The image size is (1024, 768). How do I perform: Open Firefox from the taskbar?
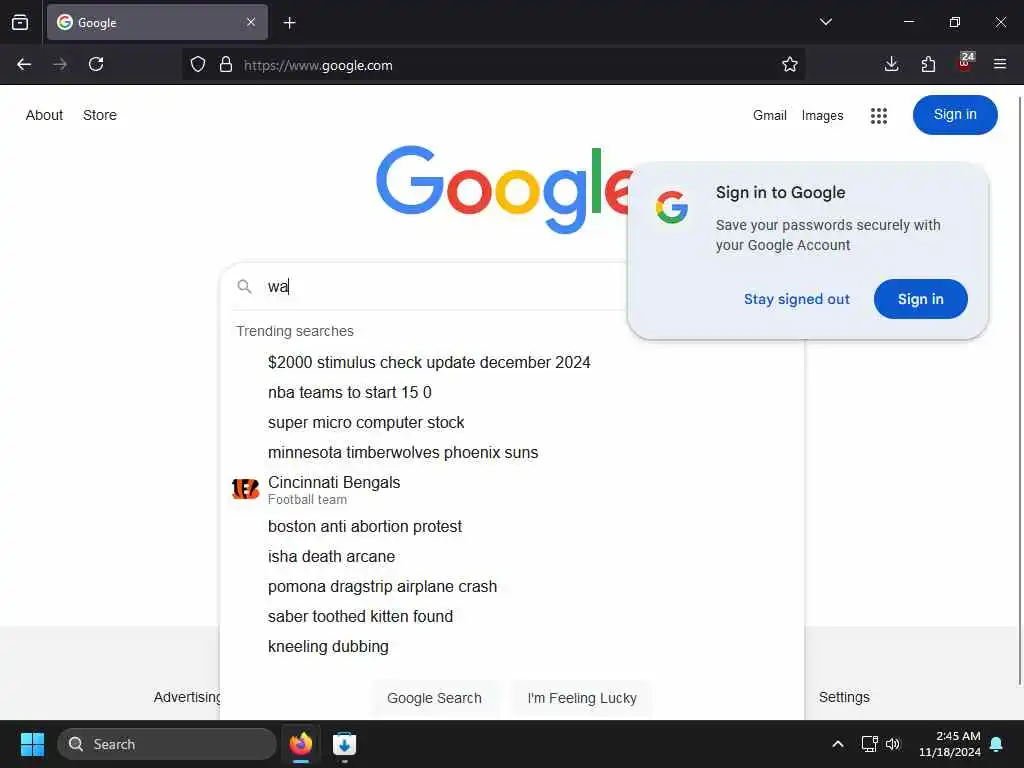point(301,744)
